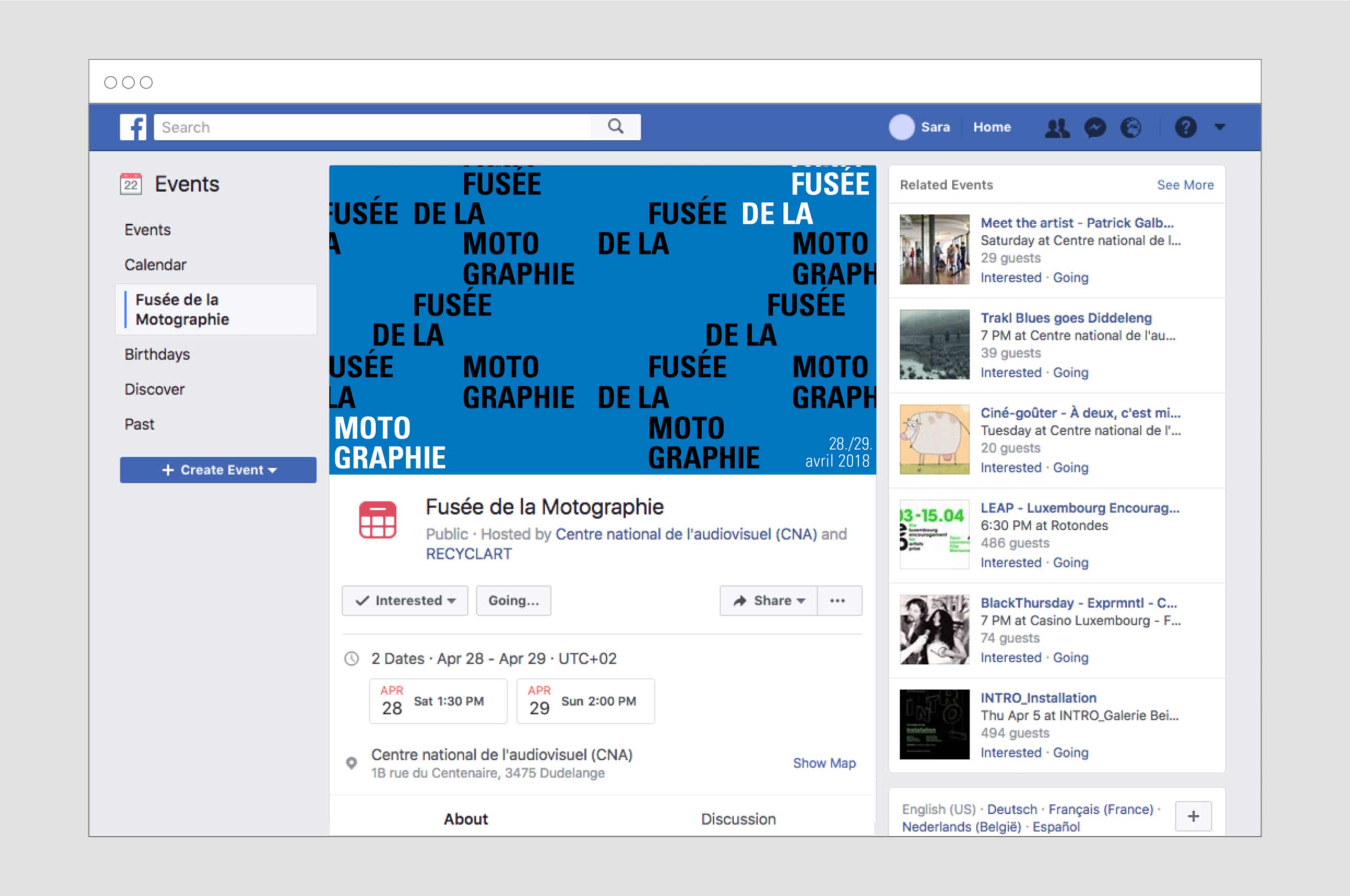Open the friend requests icon
1350x896 pixels.
tap(1058, 127)
